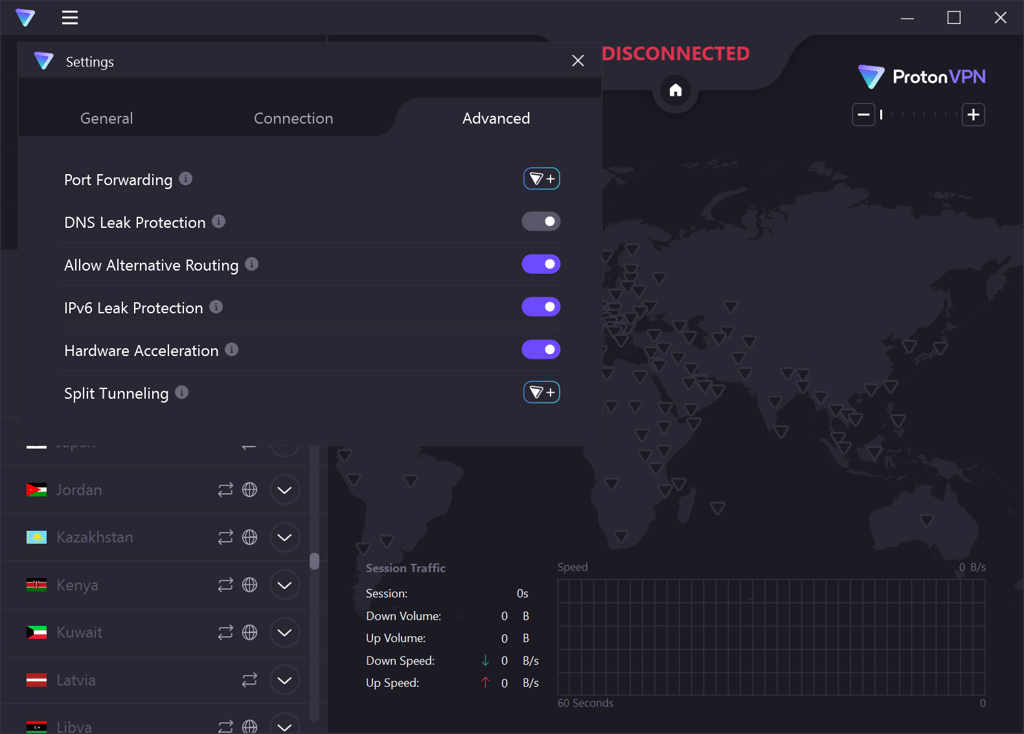Click the Speed graph area
The height and width of the screenshot is (734, 1024).
(771, 637)
